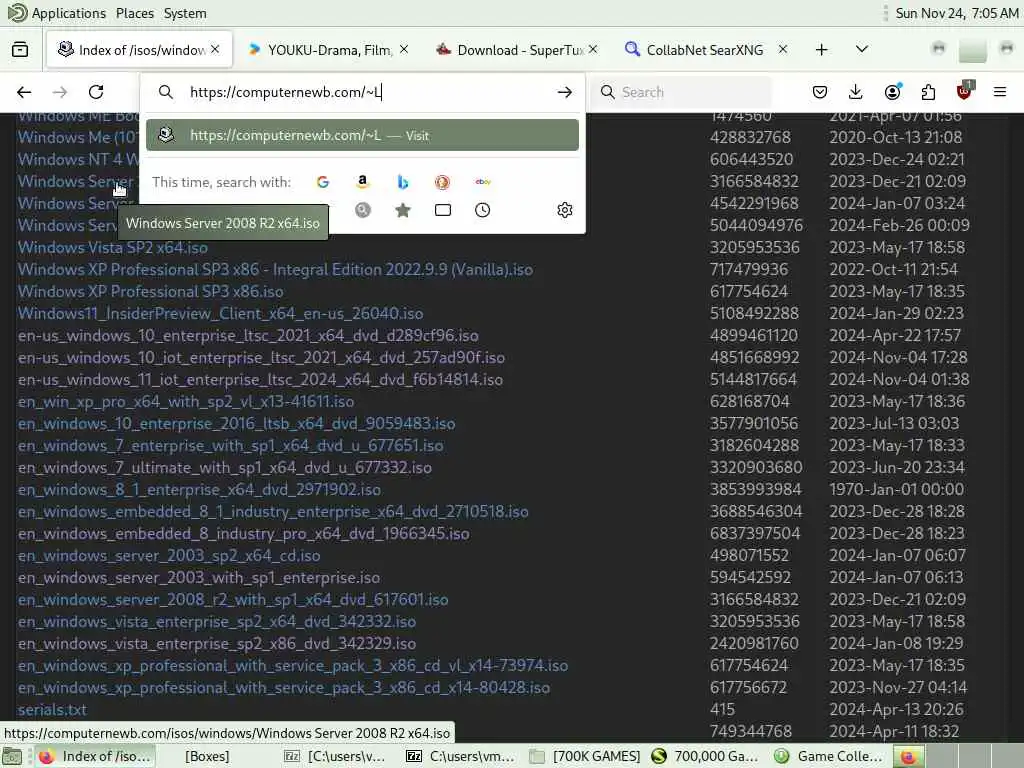Search bookmarks using the star icon

(x=403, y=210)
